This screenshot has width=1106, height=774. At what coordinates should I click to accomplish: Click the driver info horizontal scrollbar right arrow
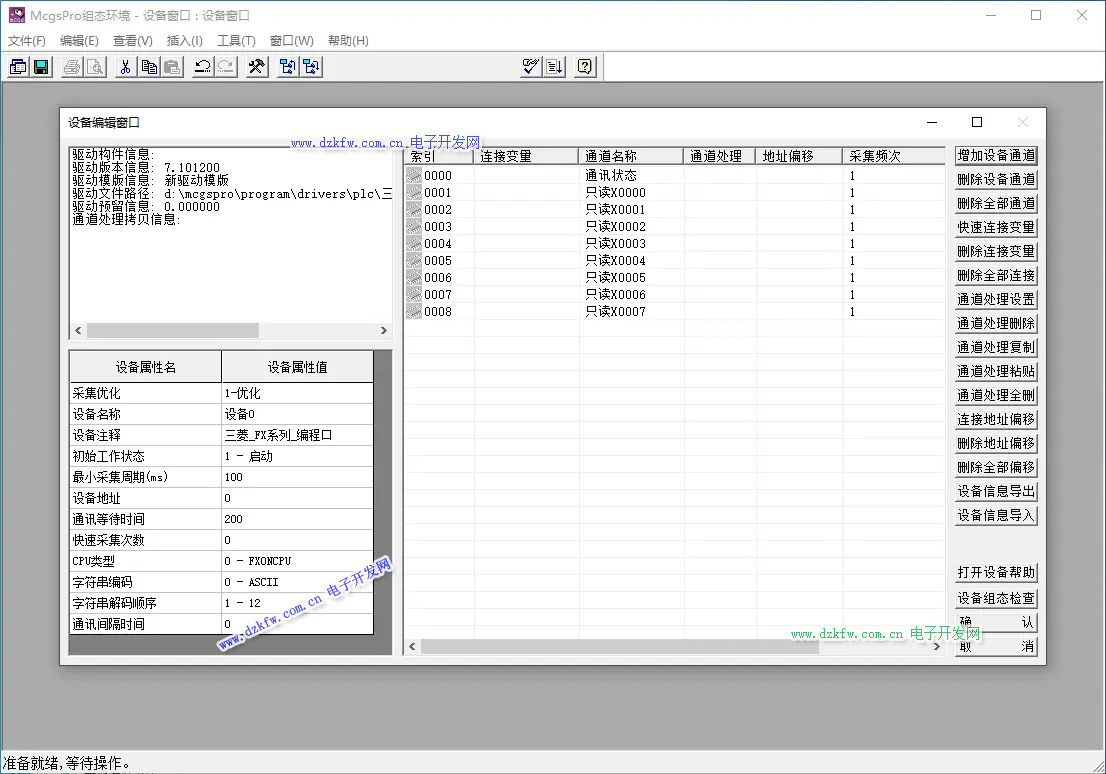click(x=383, y=331)
